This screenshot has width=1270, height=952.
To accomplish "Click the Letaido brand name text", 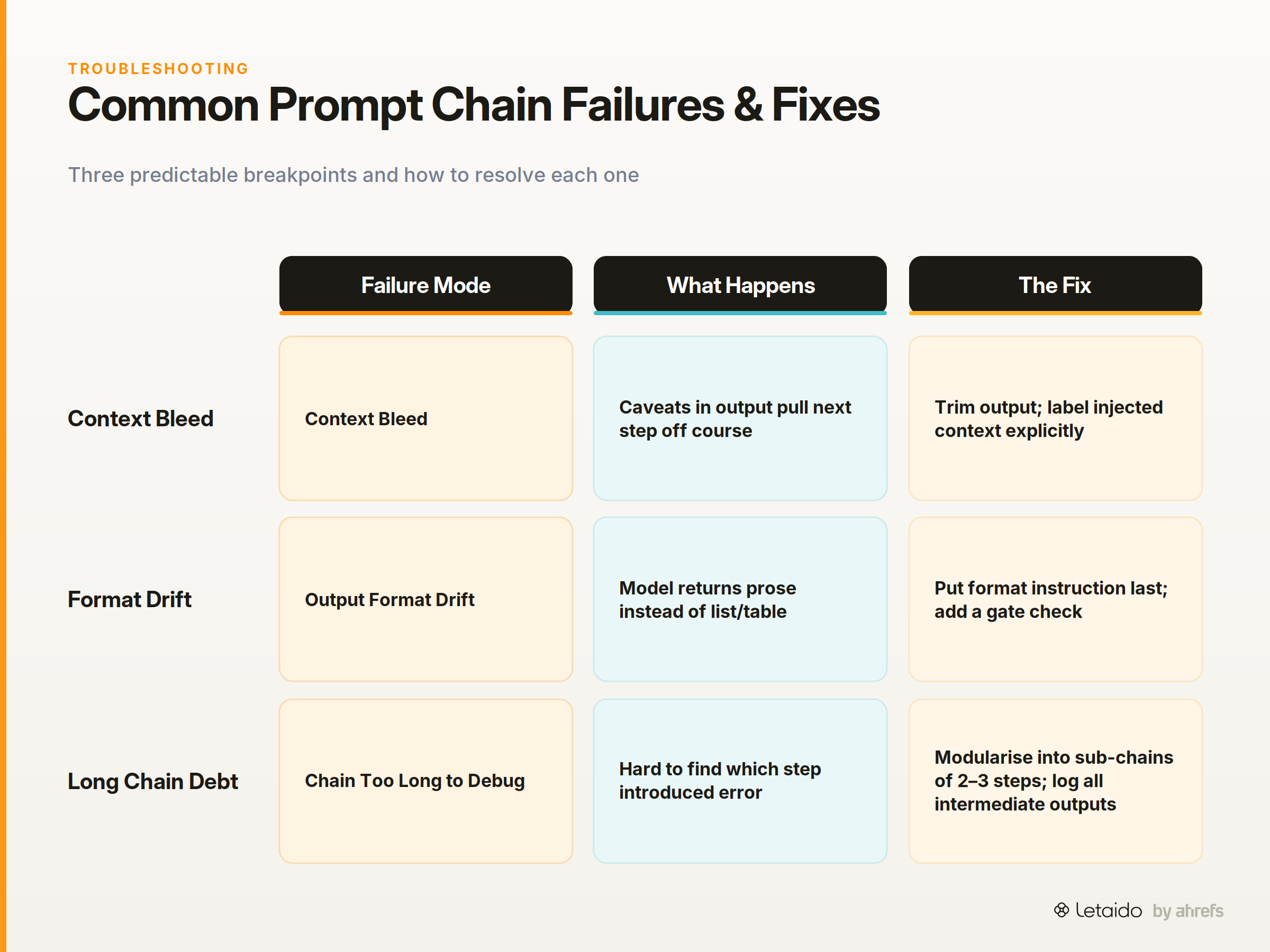I will coord(1108,910).
